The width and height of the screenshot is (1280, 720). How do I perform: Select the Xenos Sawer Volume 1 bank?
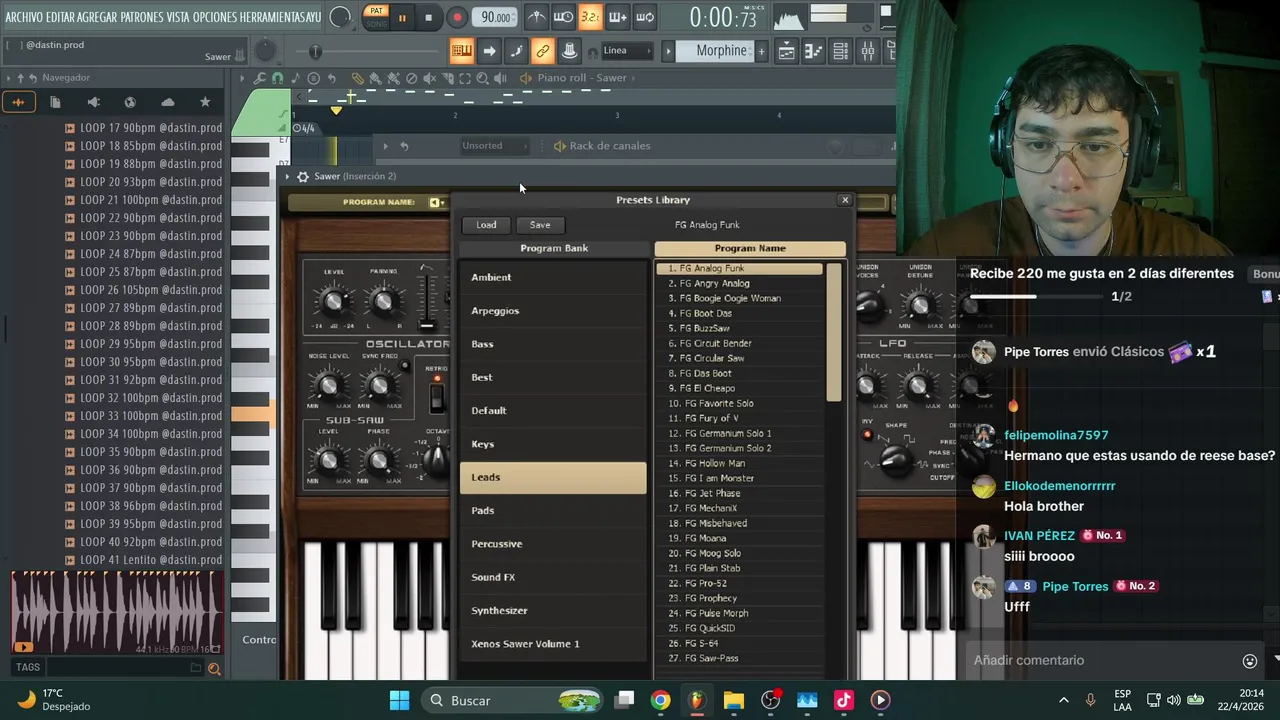tap(552, 644)
